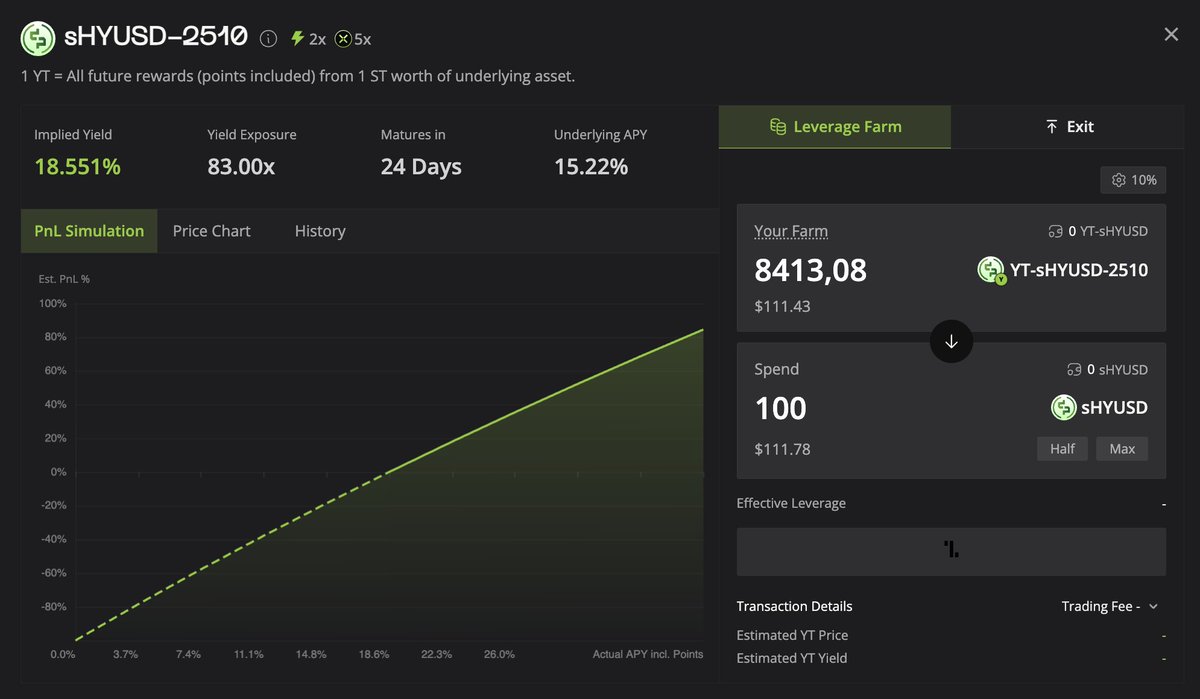Click the YT-sHYUSD wallet balance icon
1200x699 pixels.
(1054, 231)
